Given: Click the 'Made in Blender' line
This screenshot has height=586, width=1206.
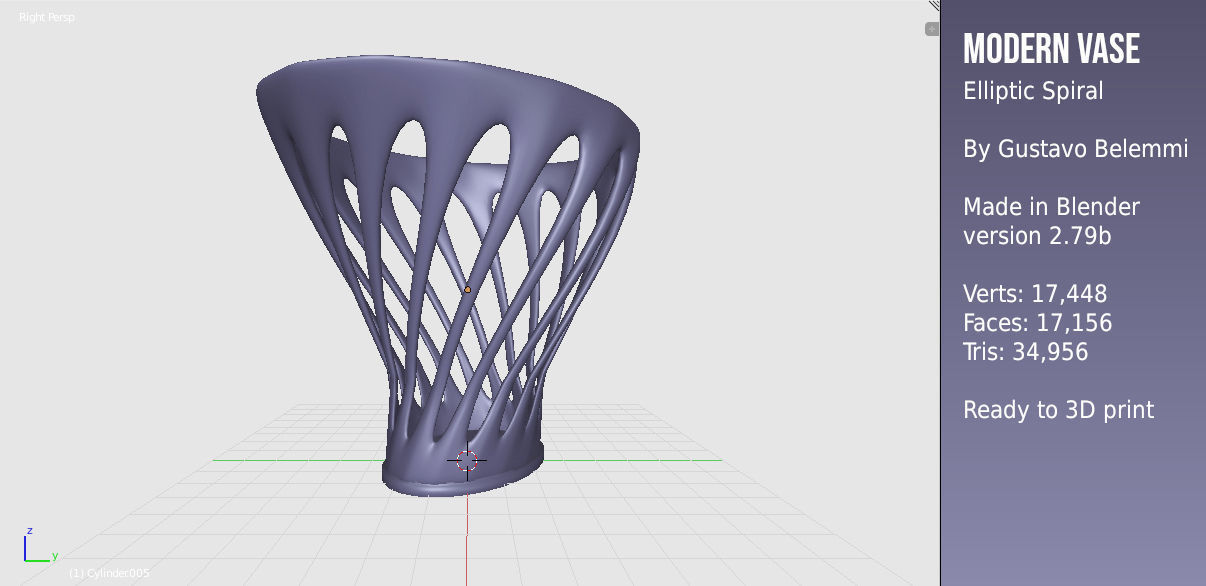Looking at the screenshot, I should (x=1051, y=207).
